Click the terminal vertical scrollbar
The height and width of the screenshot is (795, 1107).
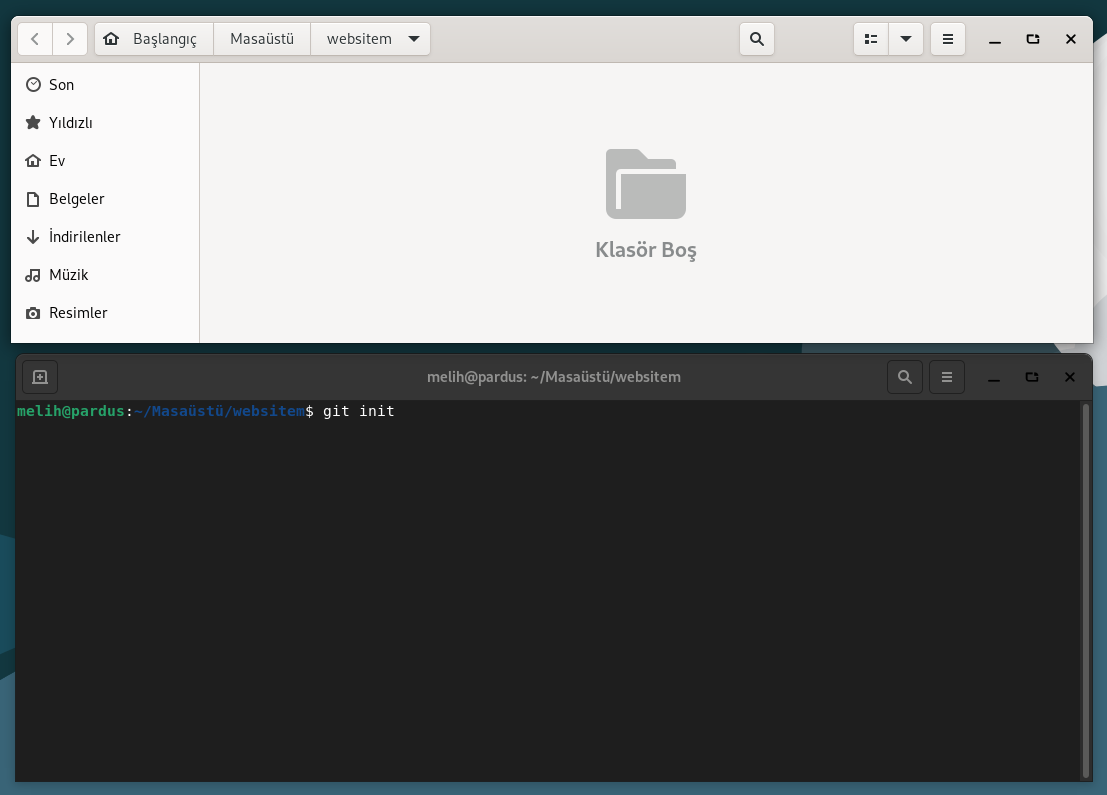(x=1086, y=590)
